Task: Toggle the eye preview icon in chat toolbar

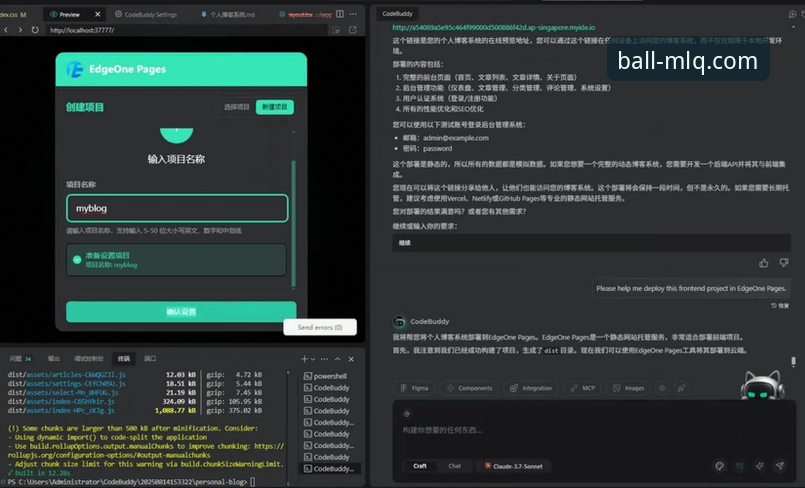Action: (x=663, y=388)
